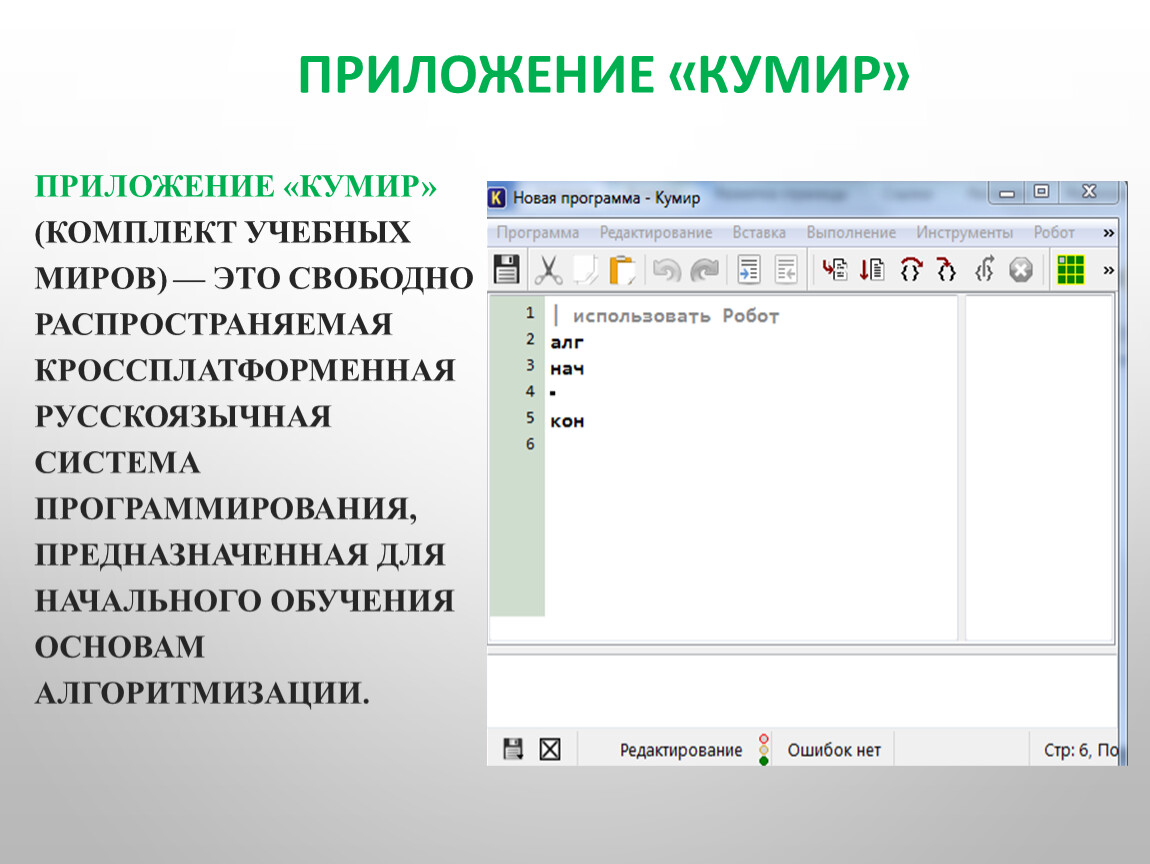Click the code line containing 'нач'
The height and width of the screenshot is (864, 1150).
[567, 369]
